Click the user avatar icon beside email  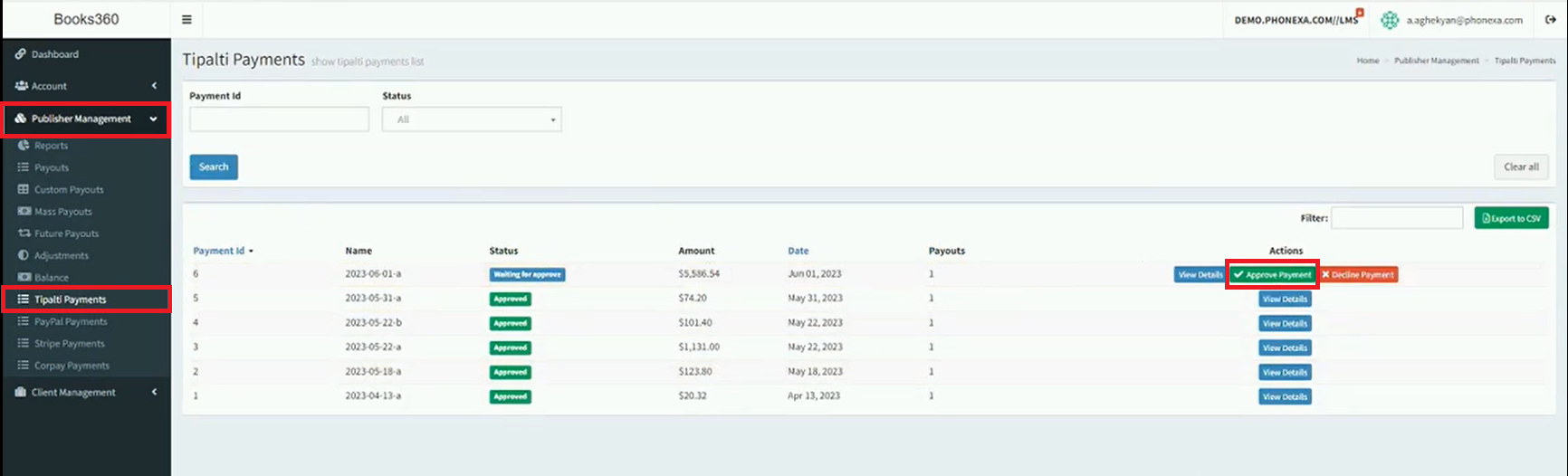click(x=1389, y=20)
